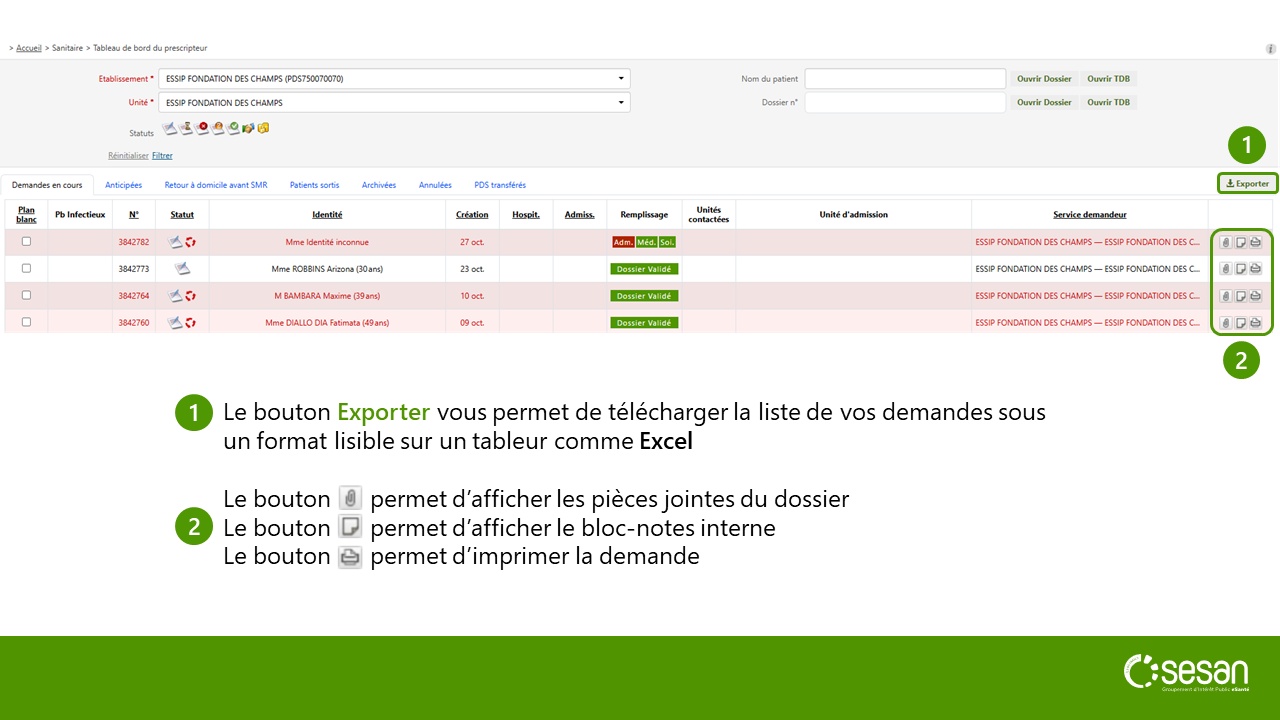Click the info icon at top right
The height and width of the screenshot is (720, 1280).
click(1270, 48)
